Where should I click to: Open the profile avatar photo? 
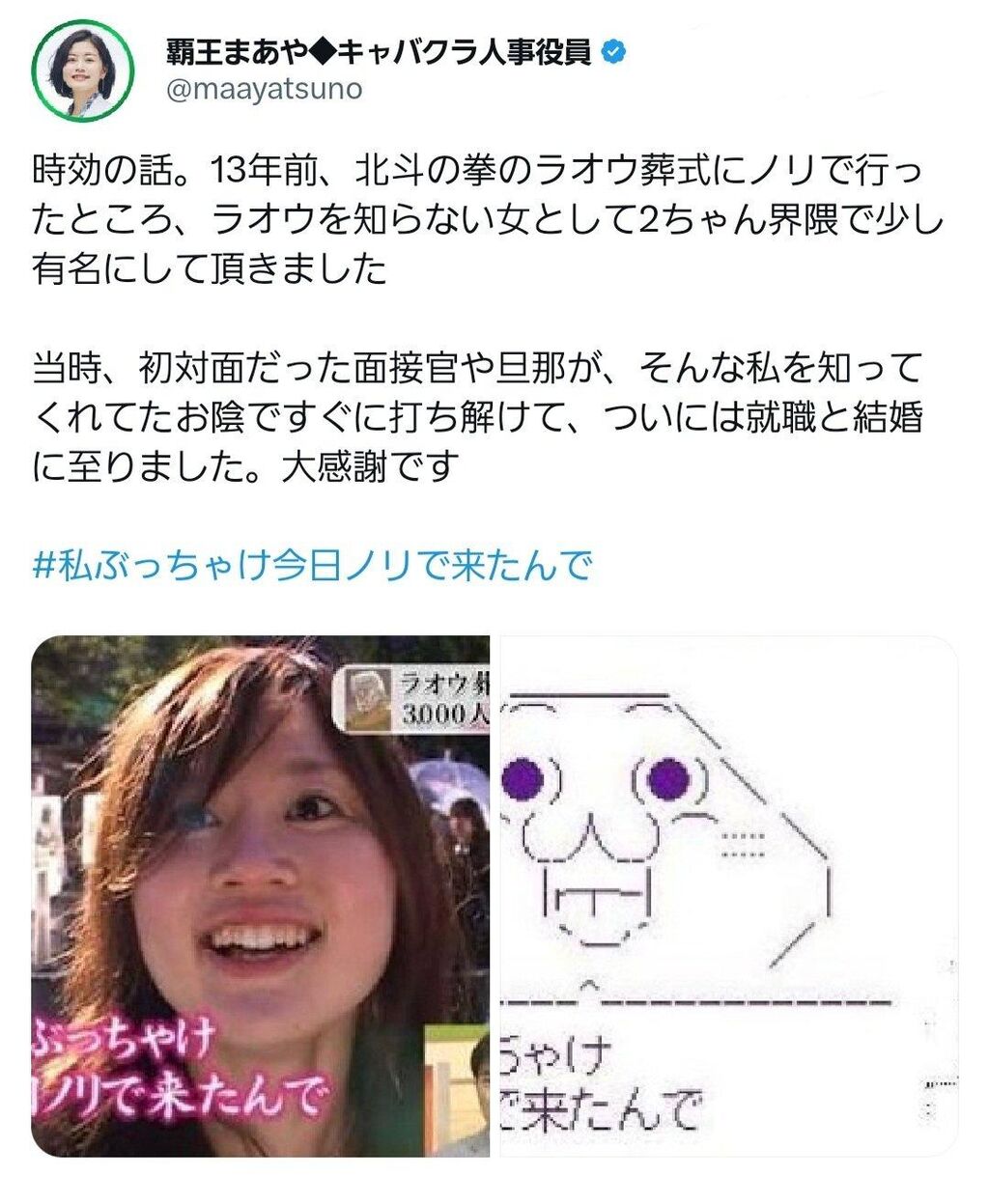[x=81, y=68]
